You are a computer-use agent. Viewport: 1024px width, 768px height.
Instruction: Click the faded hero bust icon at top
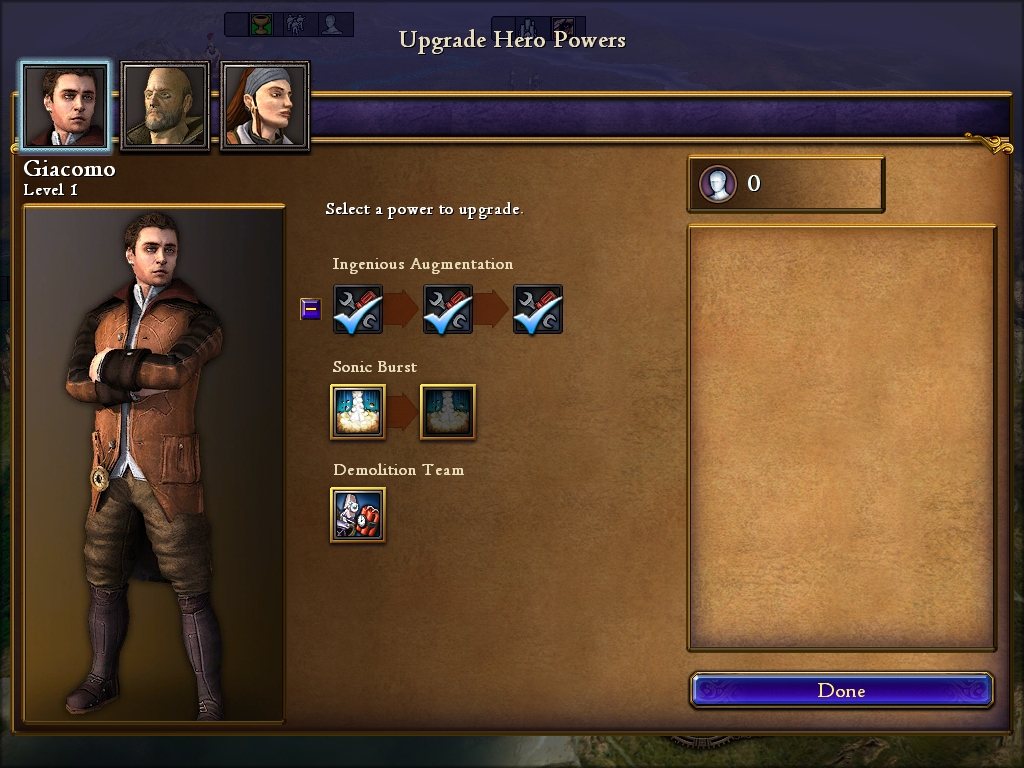pyautogui.click(x=332, y=25)
